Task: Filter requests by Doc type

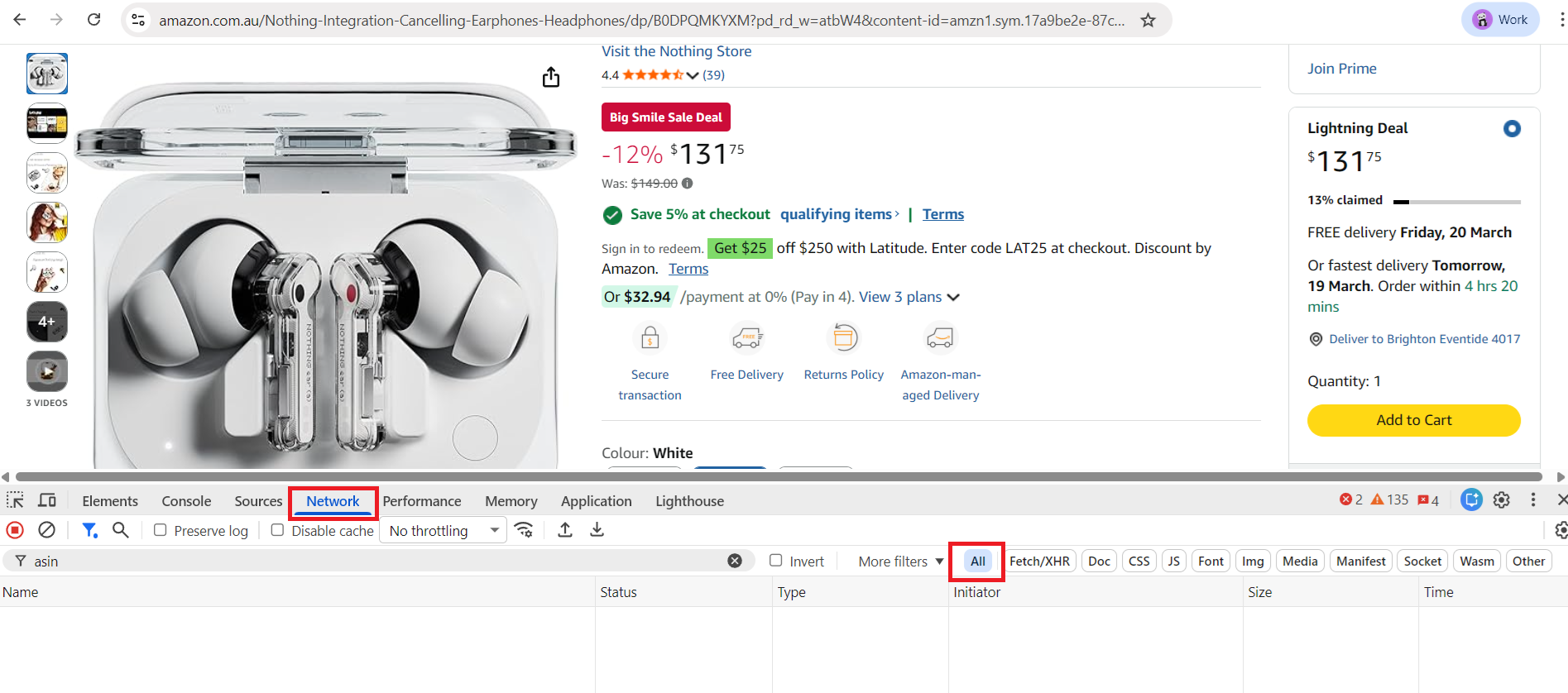Action: pos(1099,562)
